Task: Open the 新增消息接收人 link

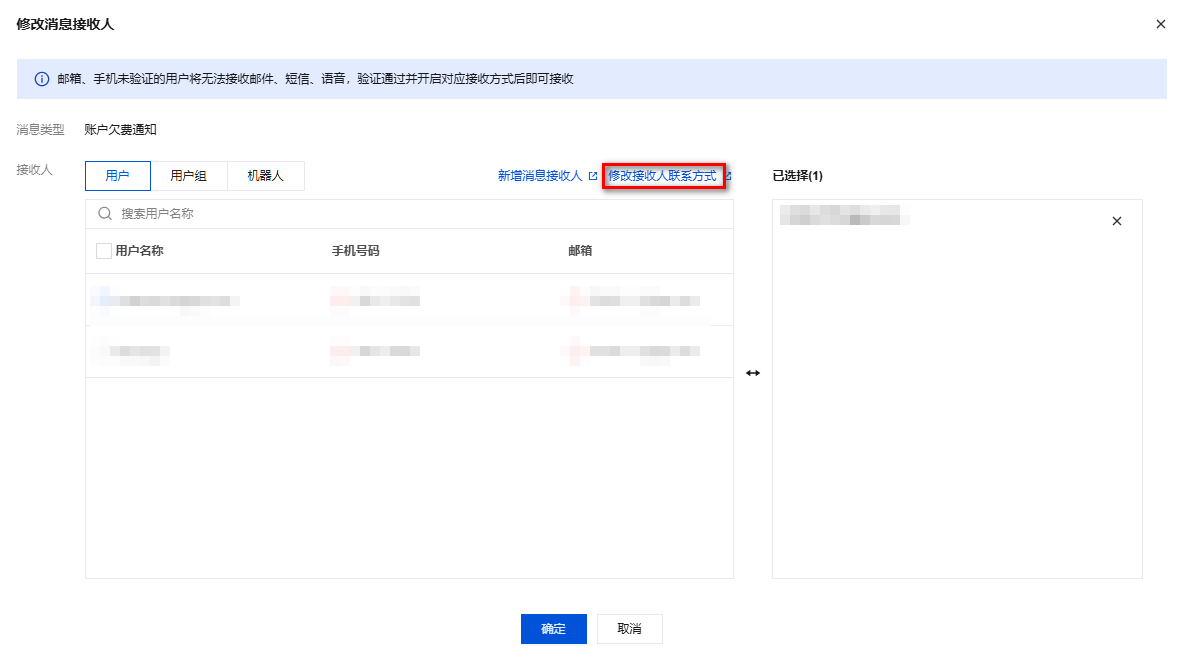Action: click(x=540, y=176)
